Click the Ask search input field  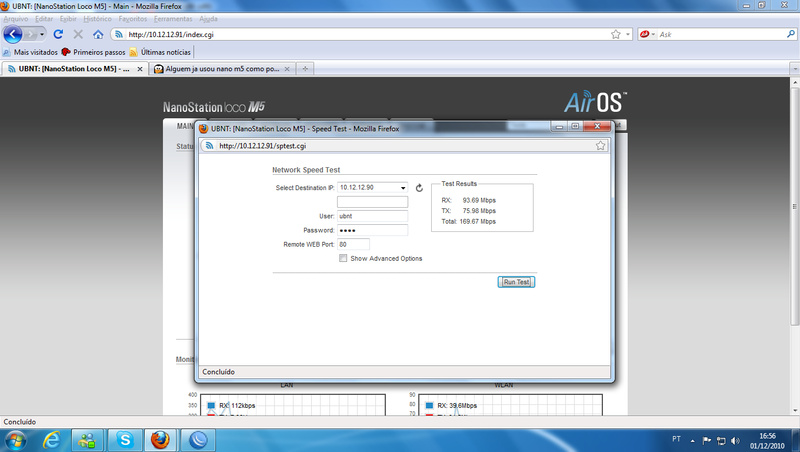[x=721, y=34]
